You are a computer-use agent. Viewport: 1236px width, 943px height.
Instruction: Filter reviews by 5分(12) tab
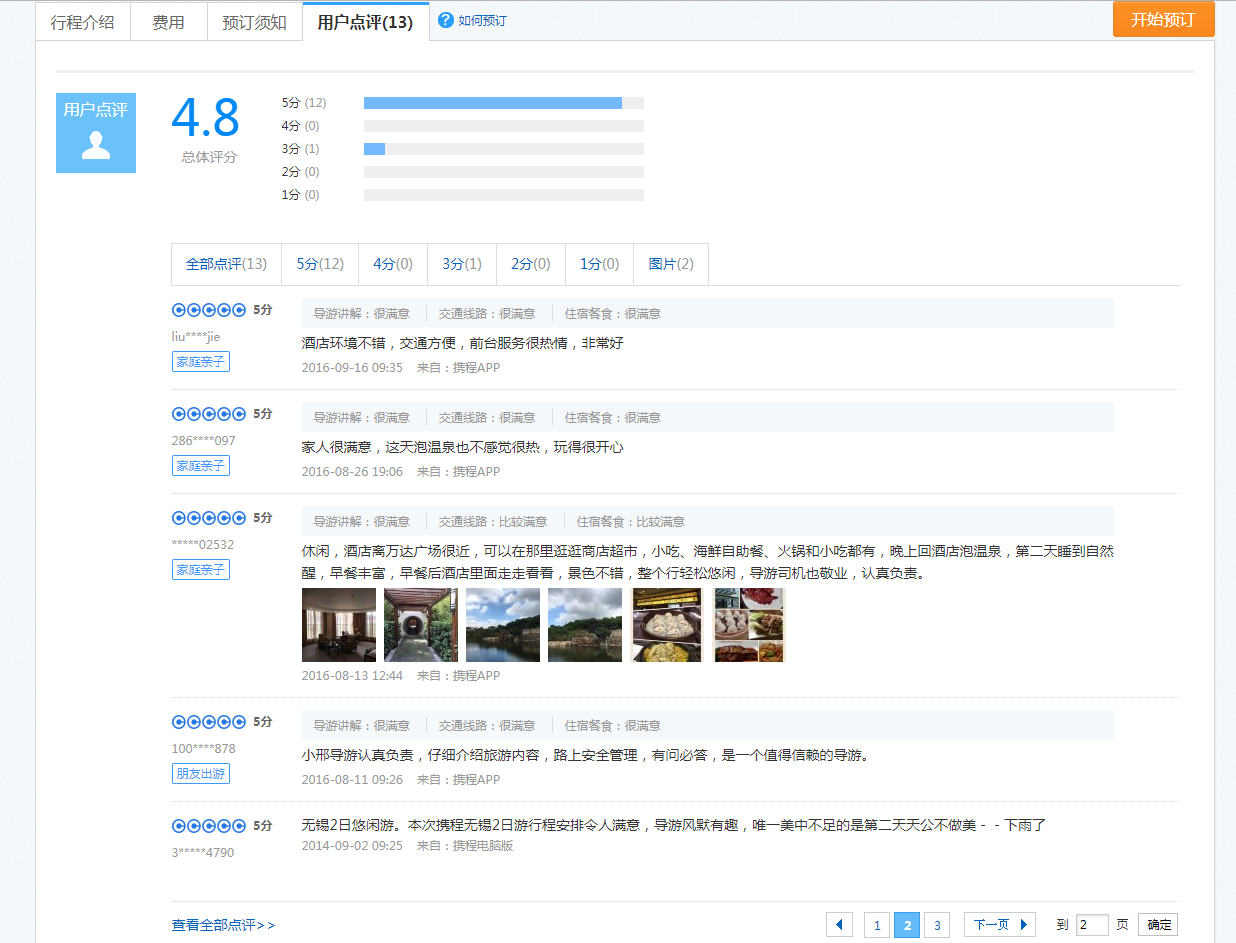(x=320, y=264)
